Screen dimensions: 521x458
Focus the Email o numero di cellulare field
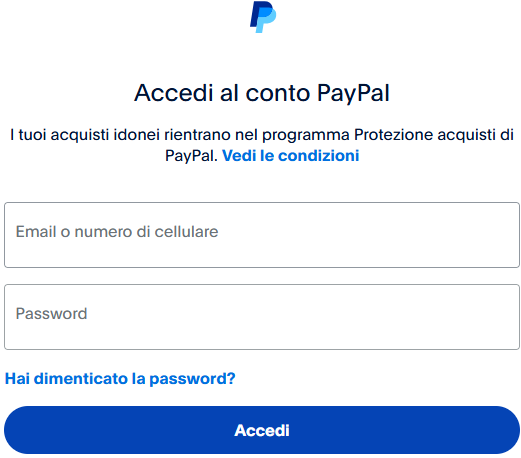pyautogui.click(x=262, y=235)
